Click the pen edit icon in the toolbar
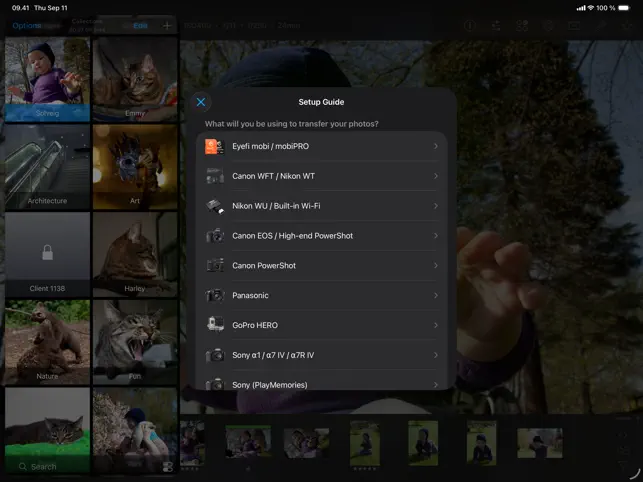Viewport: 643px width, 482px height. tap(601, 25)
